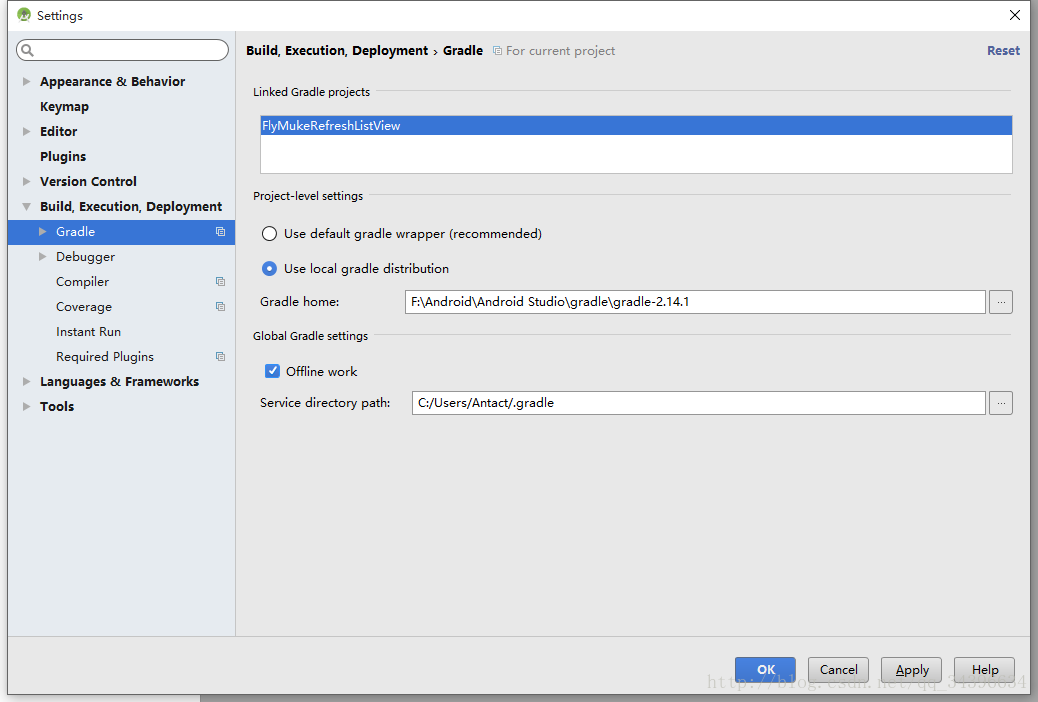
Task: Select Use default gradle wrapper option
Action: [x=269, y=234]
